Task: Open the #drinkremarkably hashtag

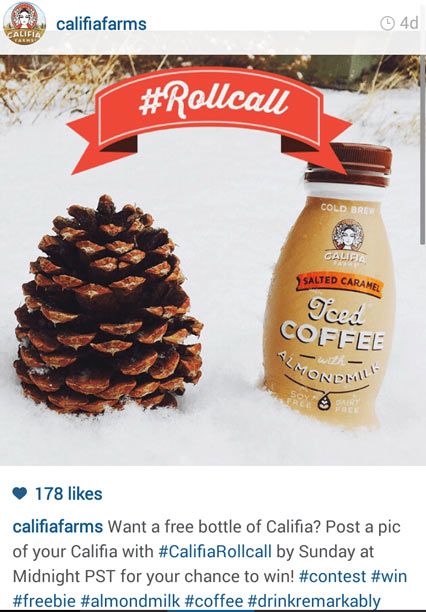Action: point(314,601)
